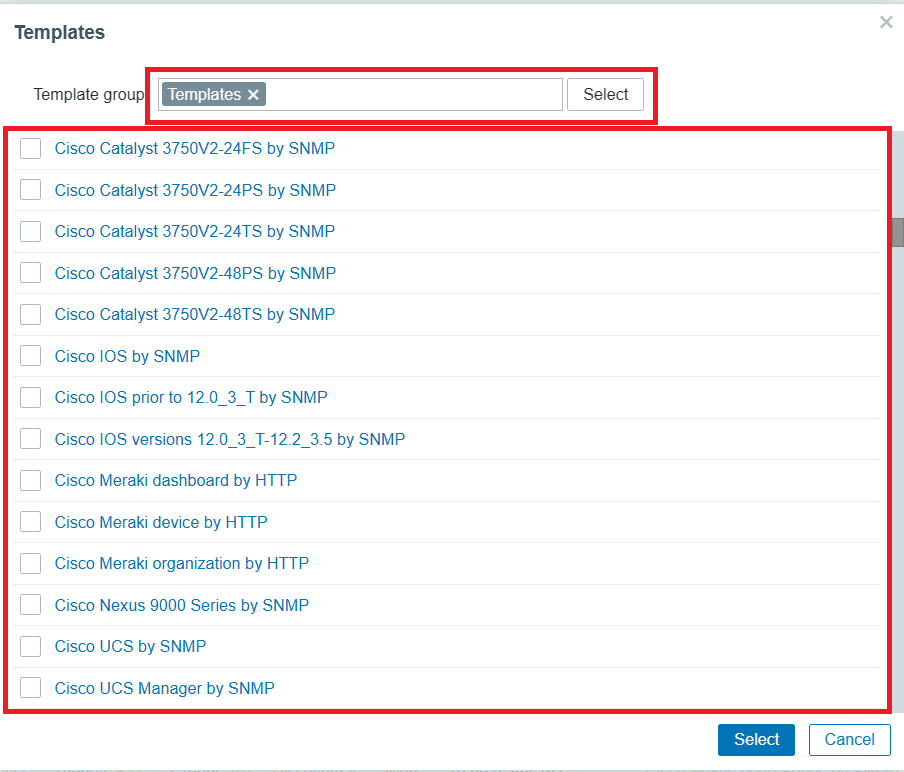Check the Cisco Catalyst 3750V2-24FS checkbox
The height and width of the screenshot is (772, 904).
pyautogui.click(x=30, y=148)
